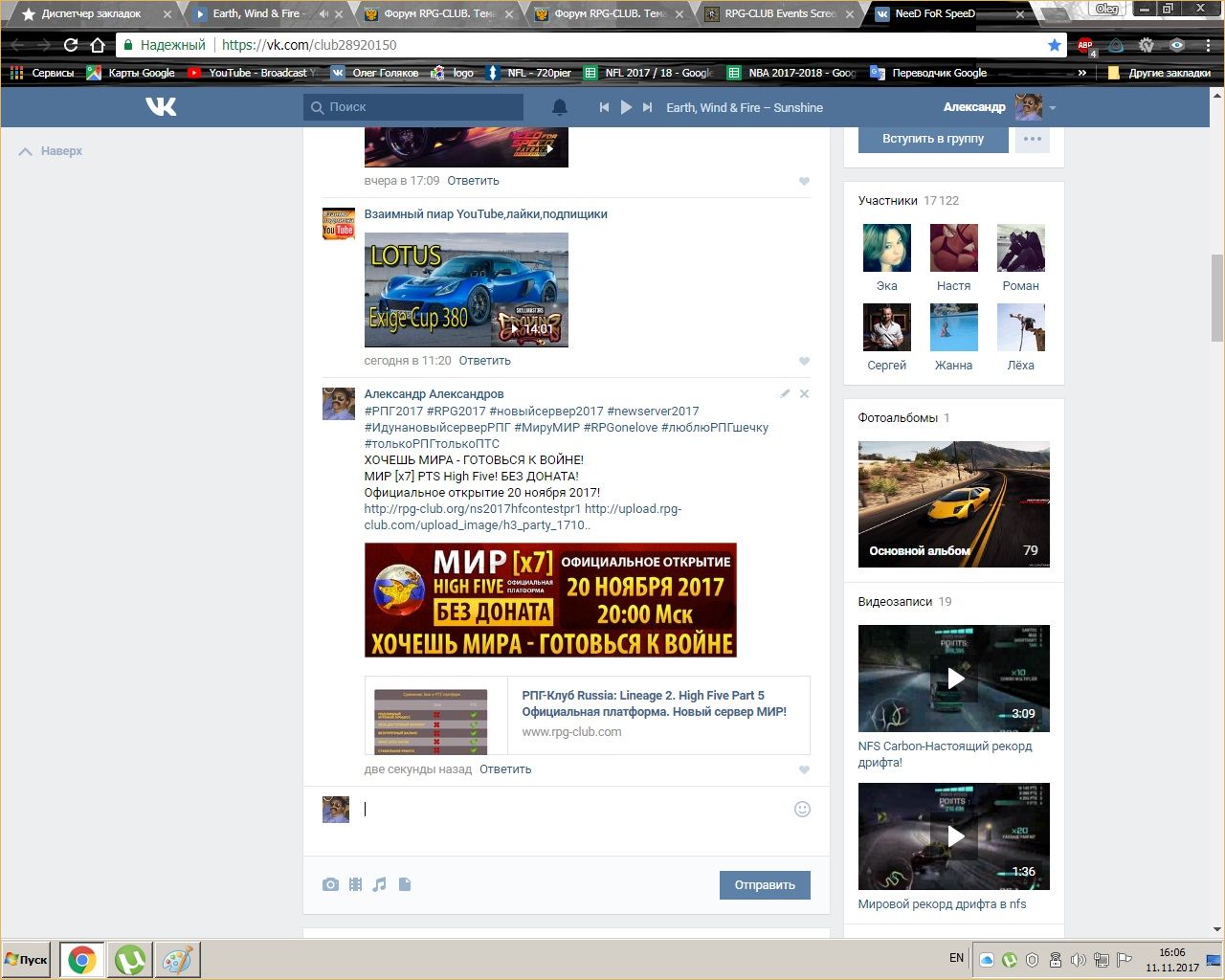The image size is (1225, 980).
Task: Open the Видеозаписи section
Action: coord(904,602)
